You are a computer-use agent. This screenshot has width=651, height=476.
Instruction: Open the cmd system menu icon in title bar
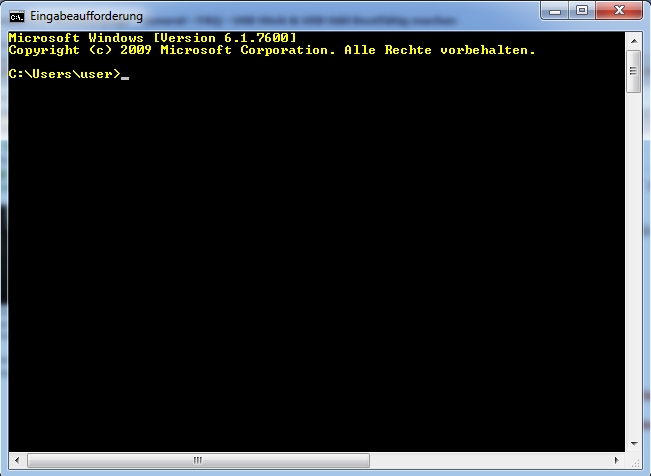tap(17, 17)
